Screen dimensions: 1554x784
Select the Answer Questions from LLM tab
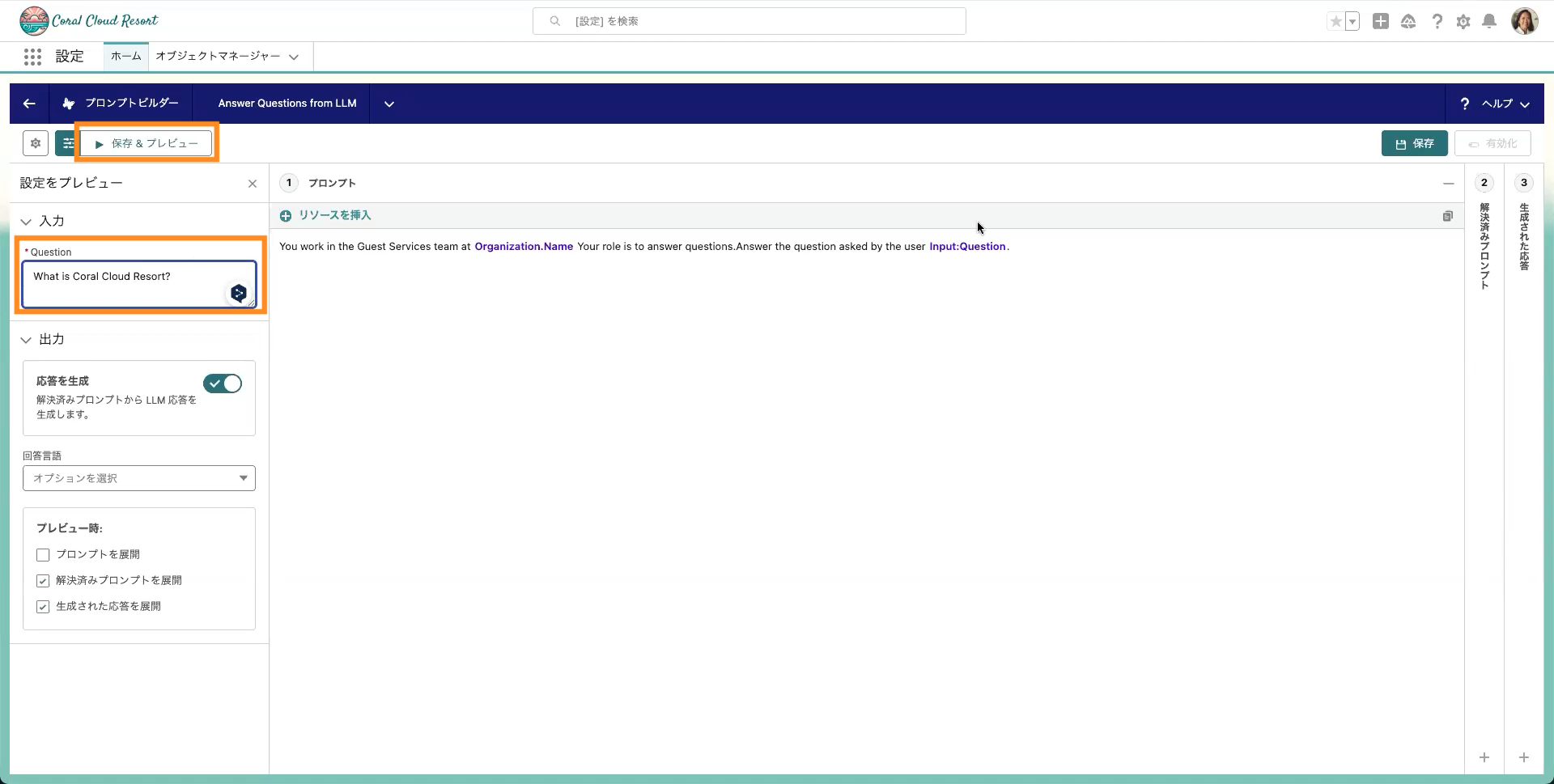[287, 104]
